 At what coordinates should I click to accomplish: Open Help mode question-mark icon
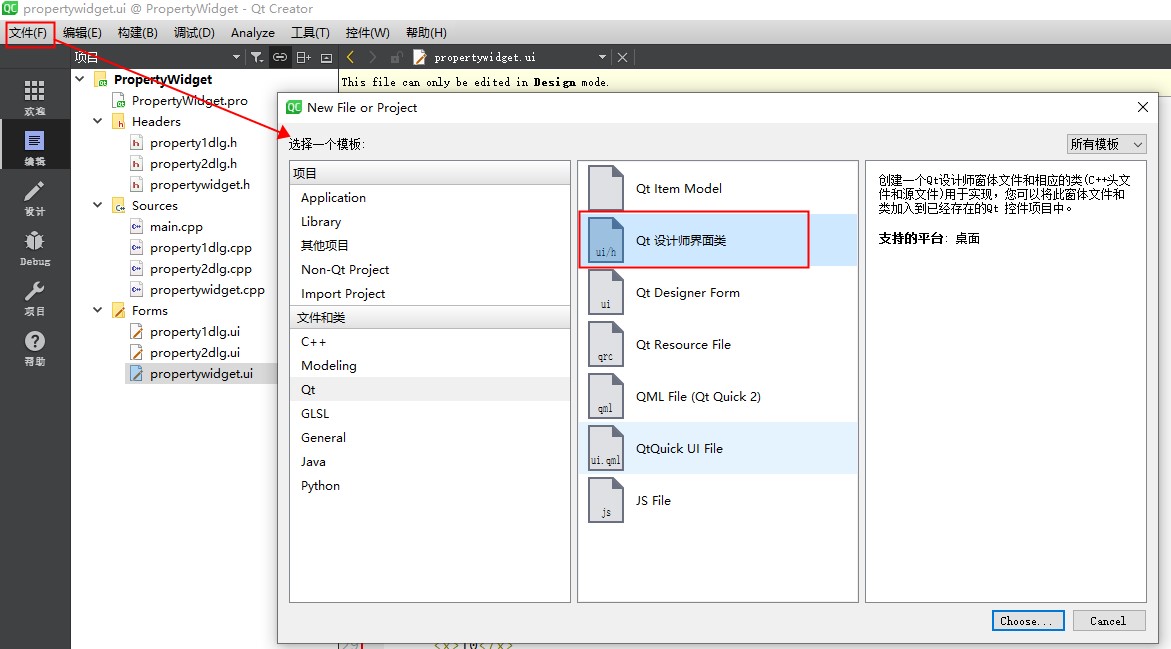click(34, 348)
